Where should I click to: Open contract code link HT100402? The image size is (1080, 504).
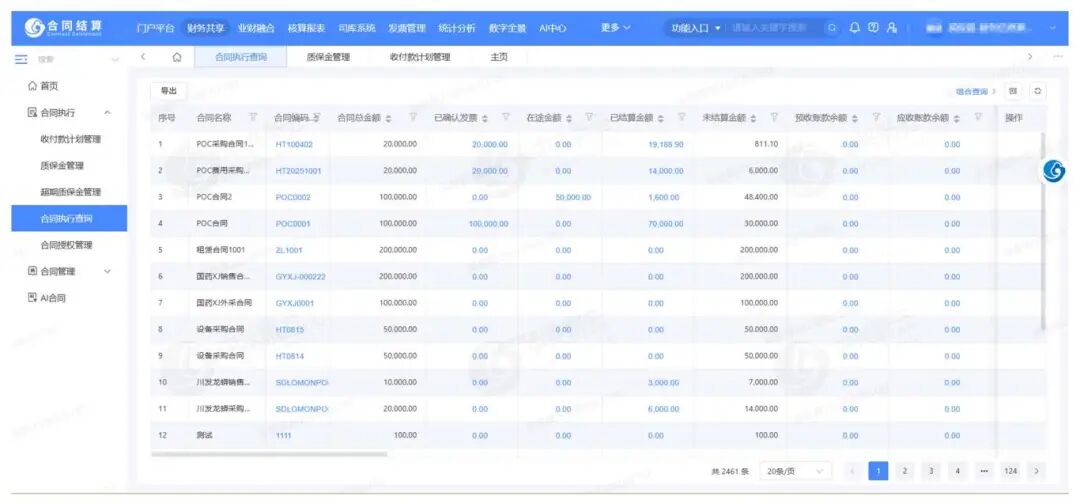294,144
